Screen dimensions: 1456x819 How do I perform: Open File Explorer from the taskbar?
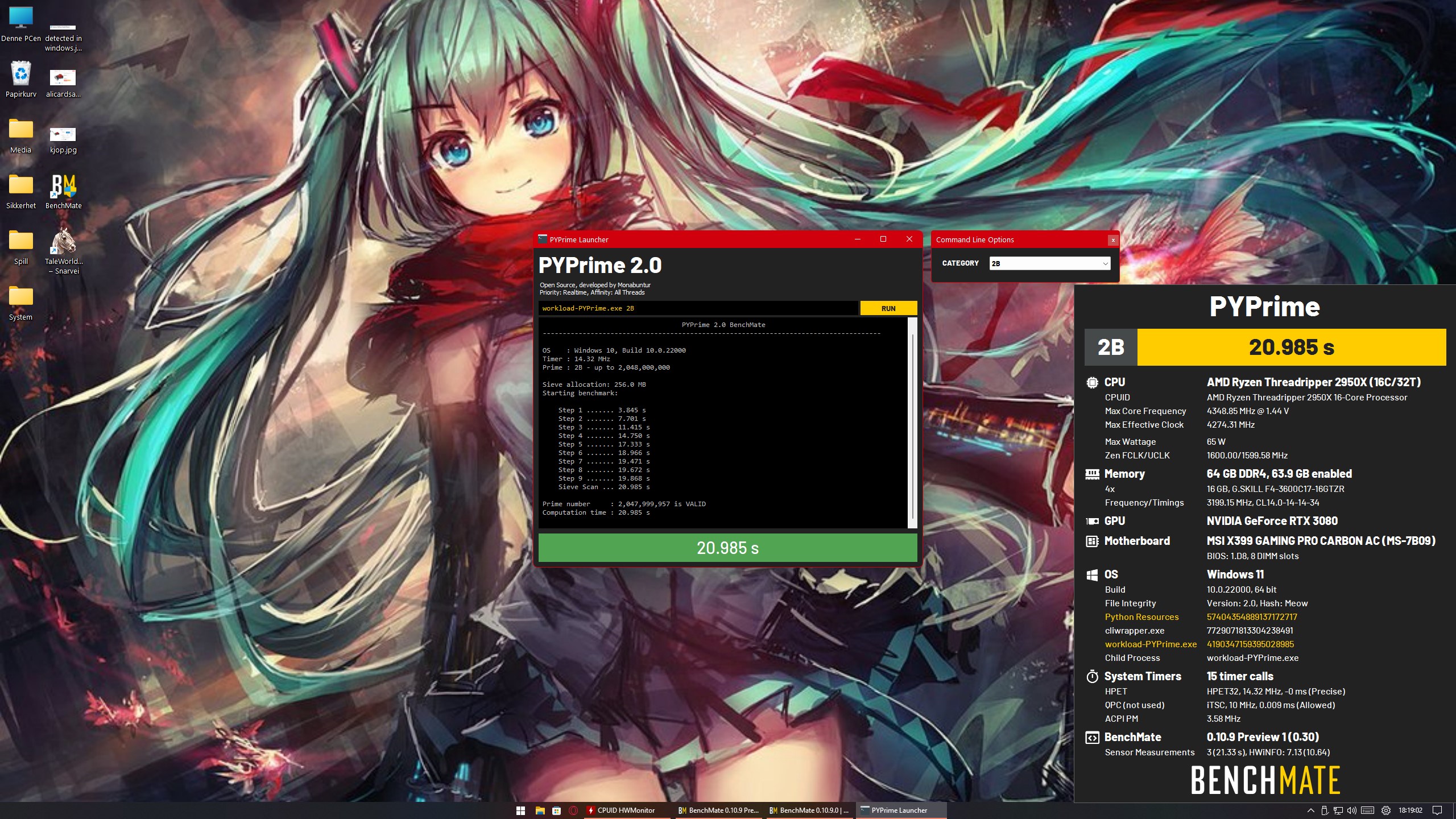point(540,810)
